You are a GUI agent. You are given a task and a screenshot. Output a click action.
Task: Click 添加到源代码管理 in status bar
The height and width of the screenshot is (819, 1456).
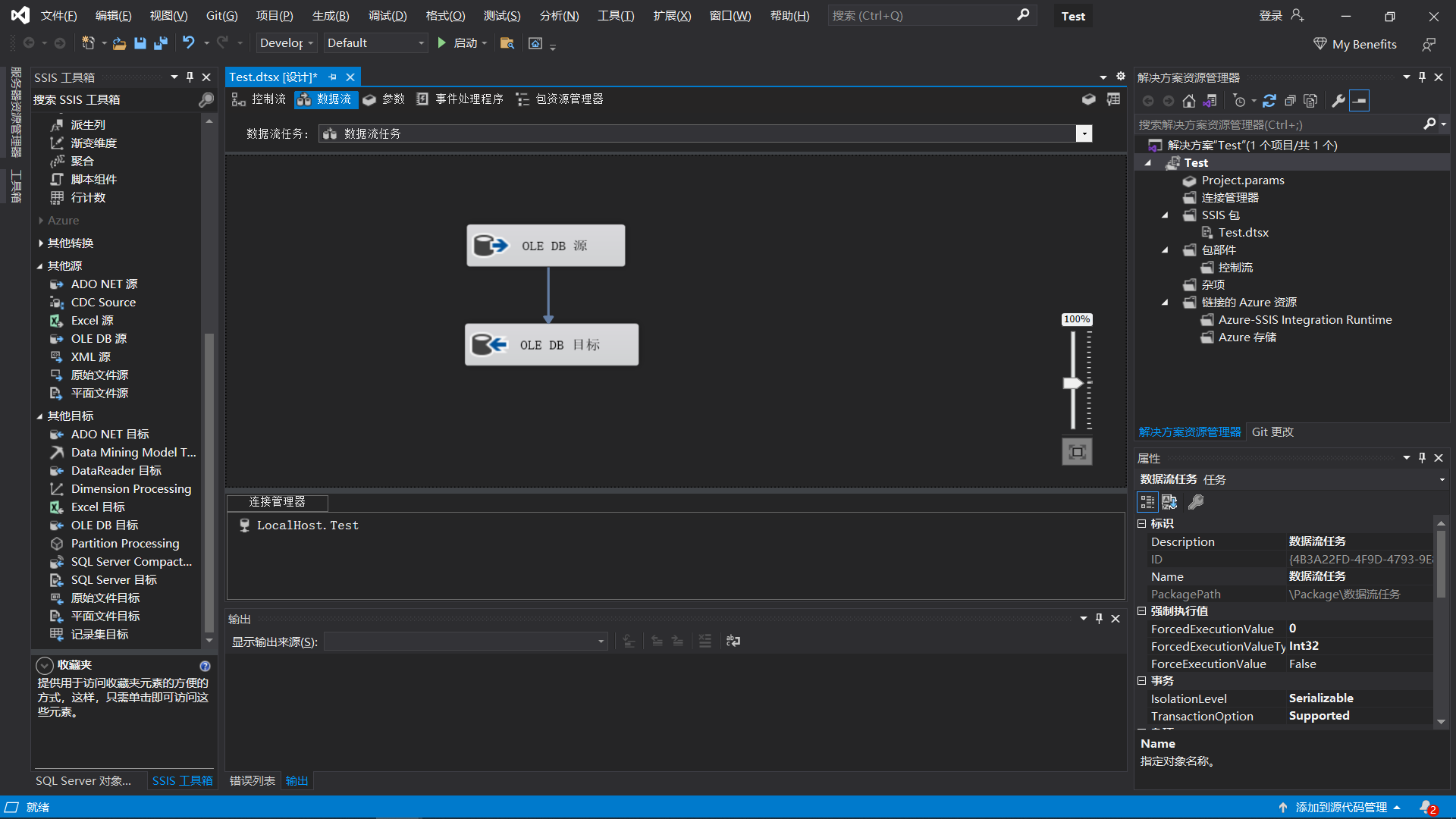point(1341,808)
